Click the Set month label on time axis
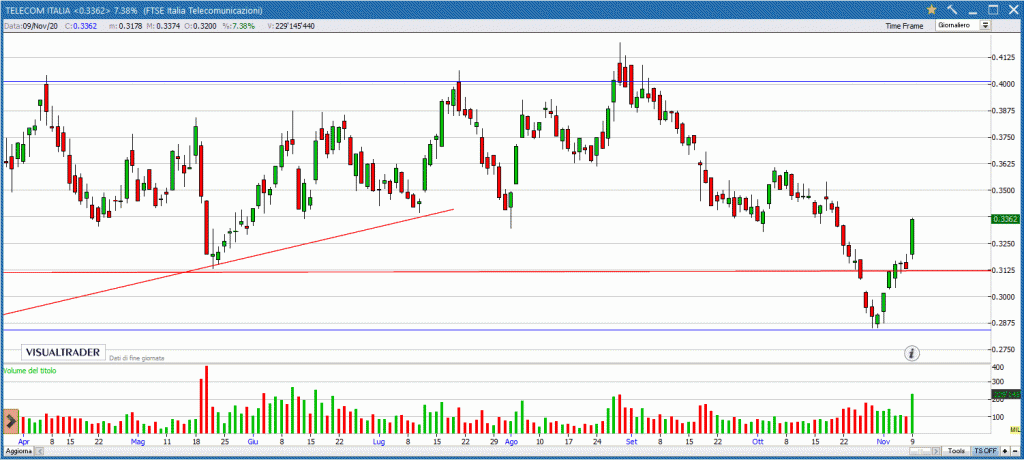Image resolution: width=1024 pixels, height=460 pixels. coord(631,442)
